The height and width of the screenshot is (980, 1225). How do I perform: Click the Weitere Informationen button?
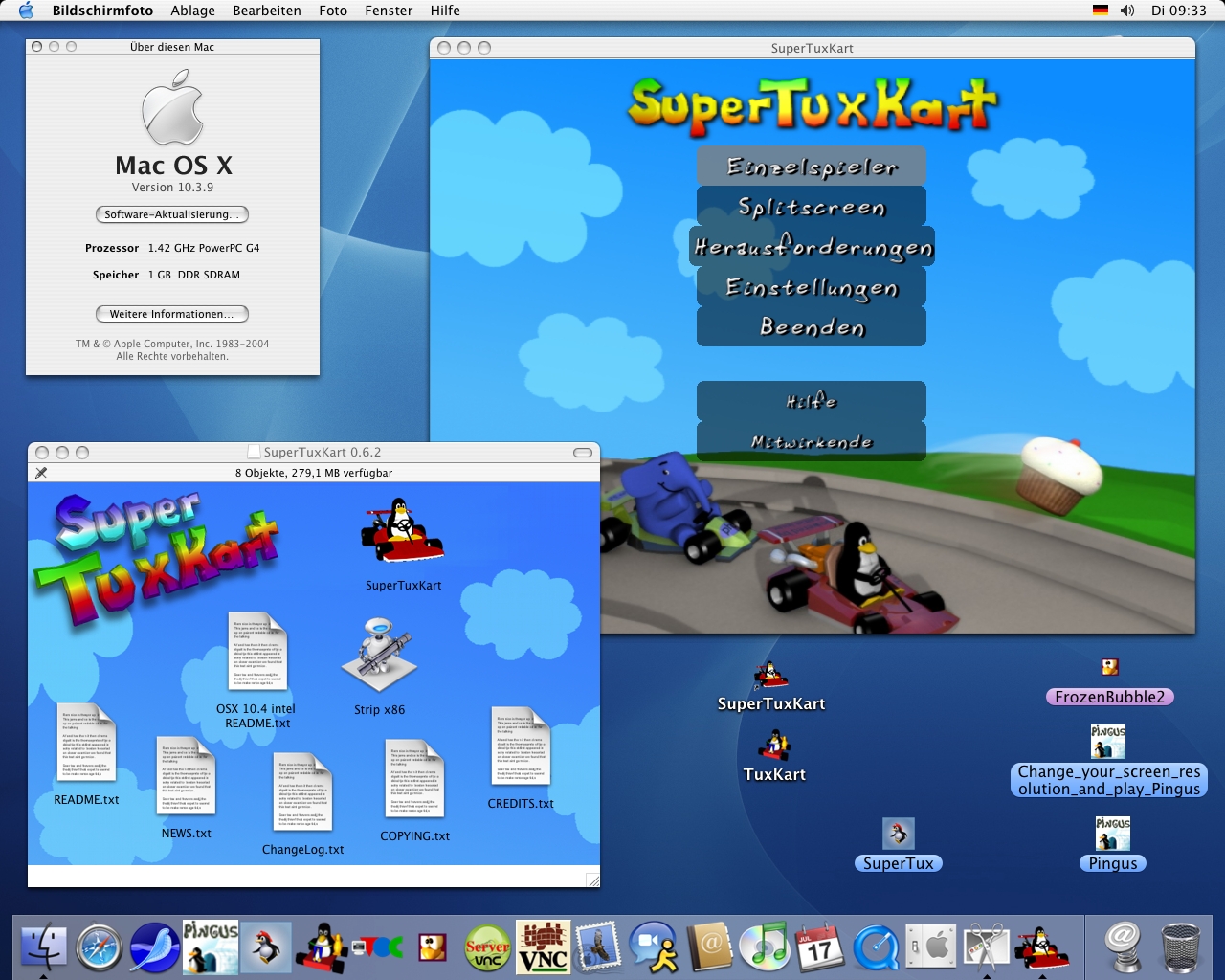(172, 314)
